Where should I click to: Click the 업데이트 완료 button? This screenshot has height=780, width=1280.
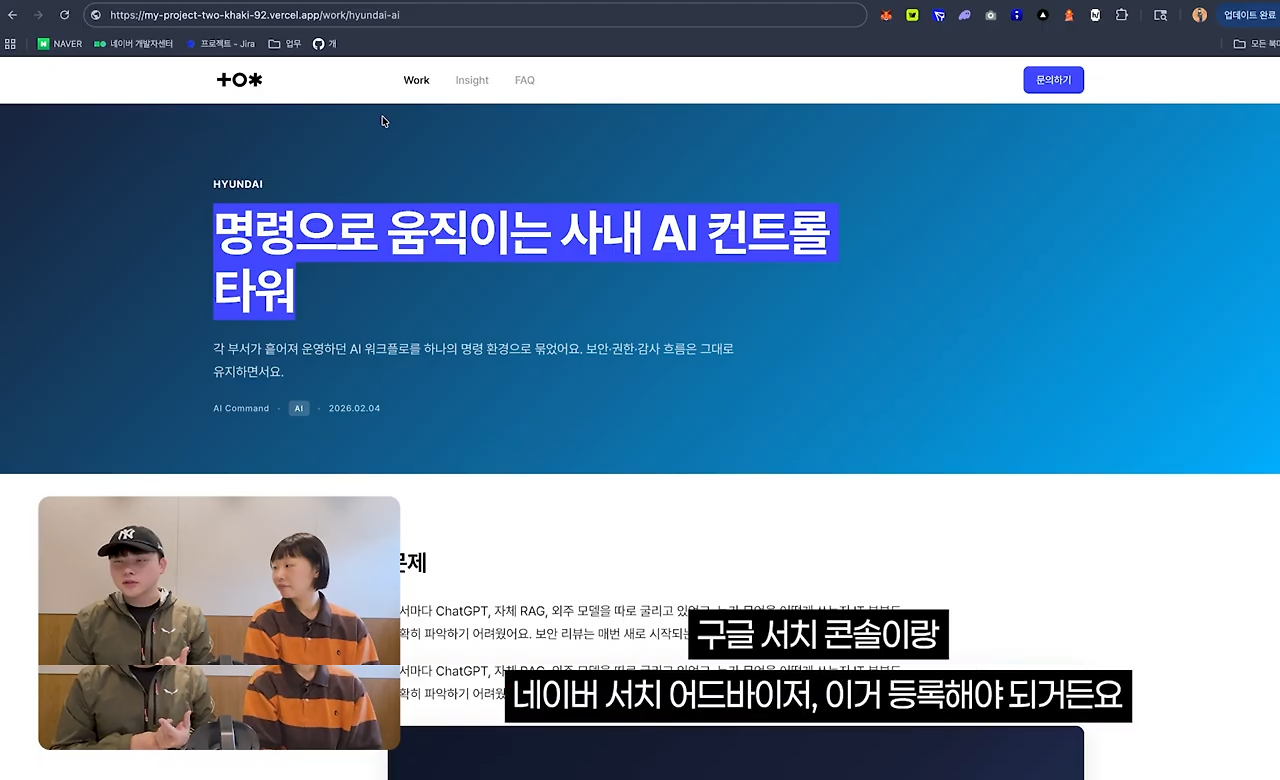(1249, 15)
